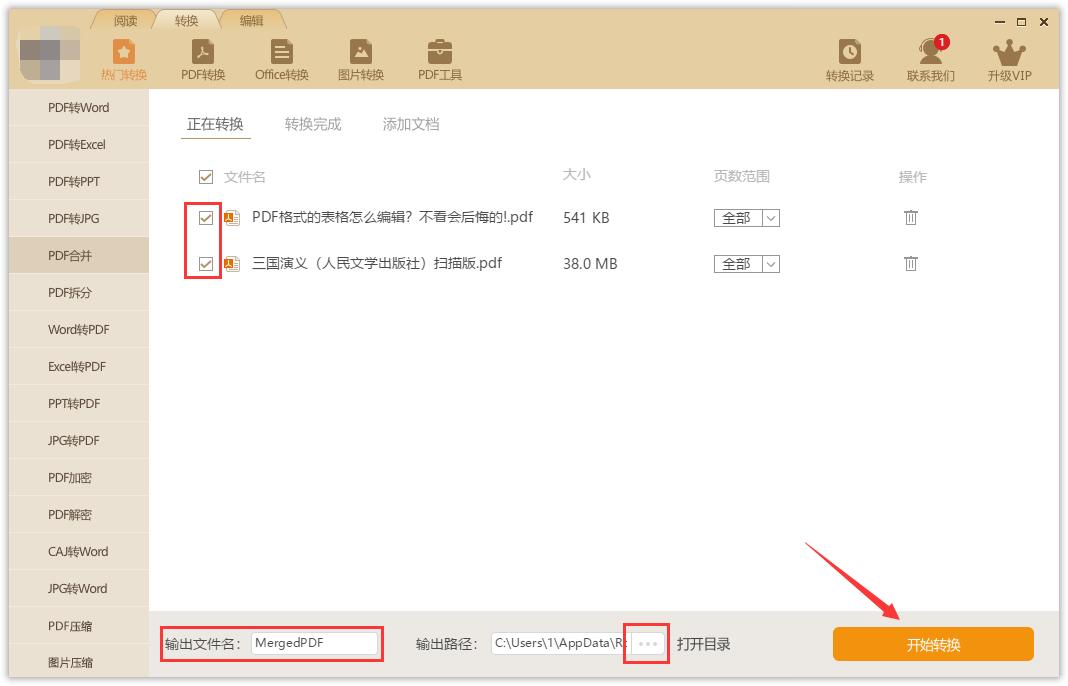The image size is (1068, 686).
Task: View the 转换记录 conversion history
Action: click(x=850, y=57)
